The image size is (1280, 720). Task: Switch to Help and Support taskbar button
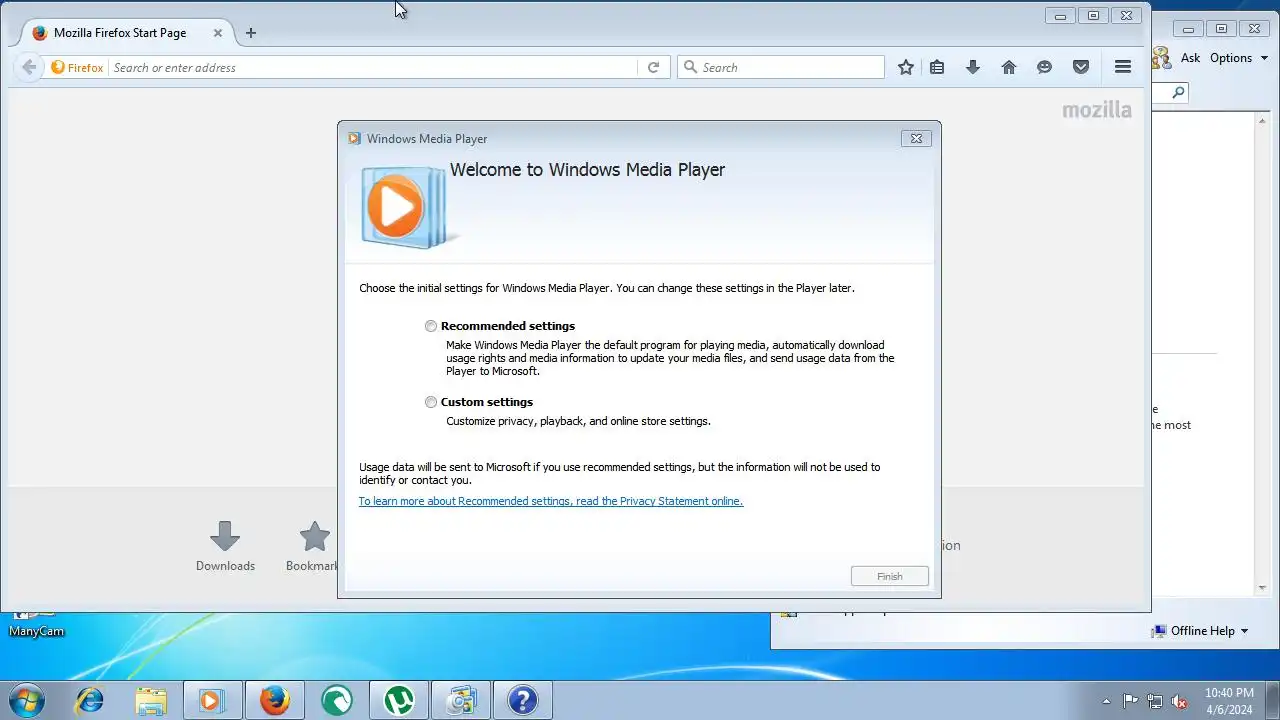[523, 700]
